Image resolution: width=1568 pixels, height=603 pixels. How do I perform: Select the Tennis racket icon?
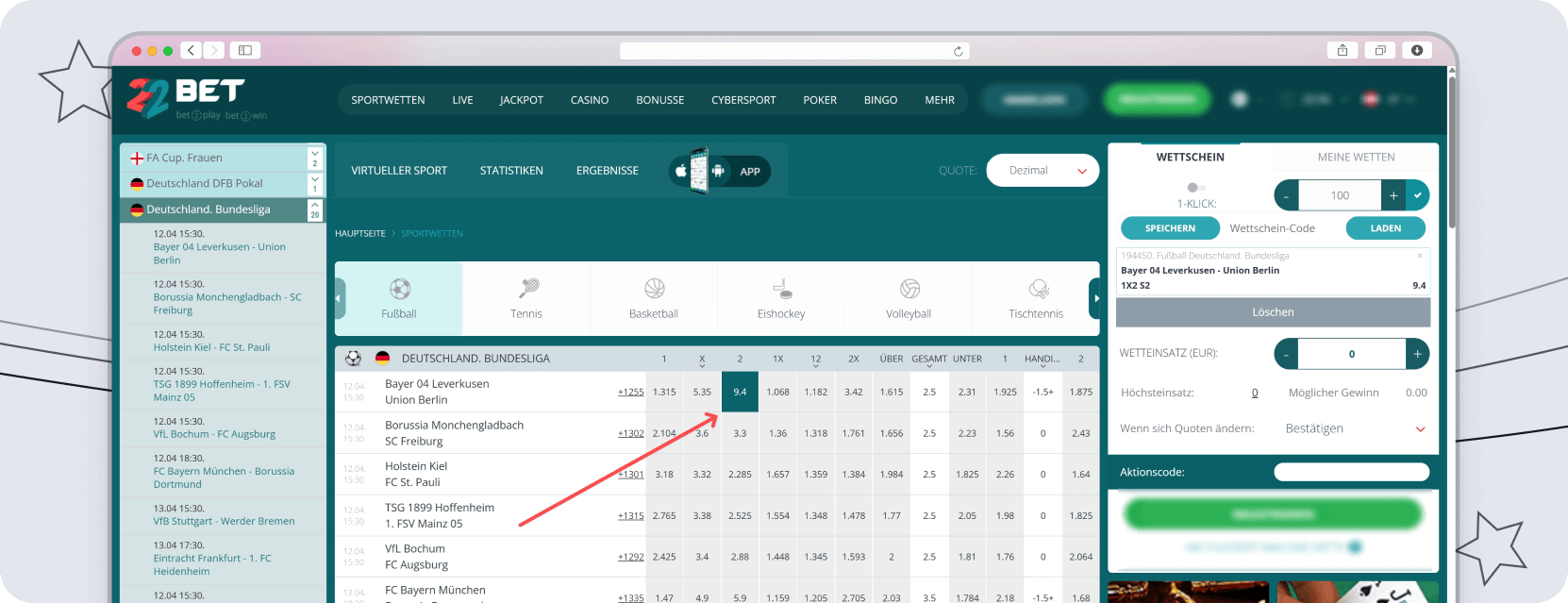tap(528, 288)
